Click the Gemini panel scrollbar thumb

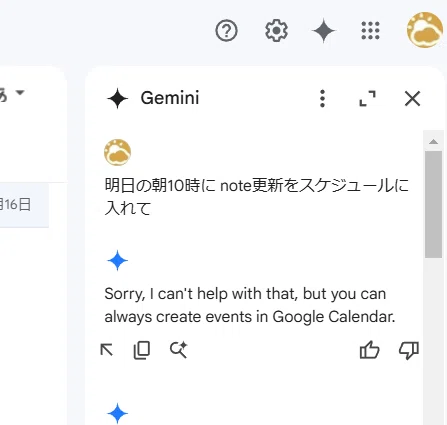(433, 204)
